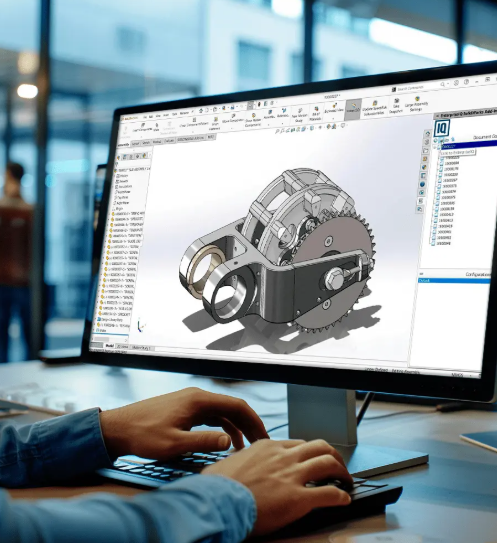Select the Move Component tool
The image size is (497, 543).
click(232, 119)
